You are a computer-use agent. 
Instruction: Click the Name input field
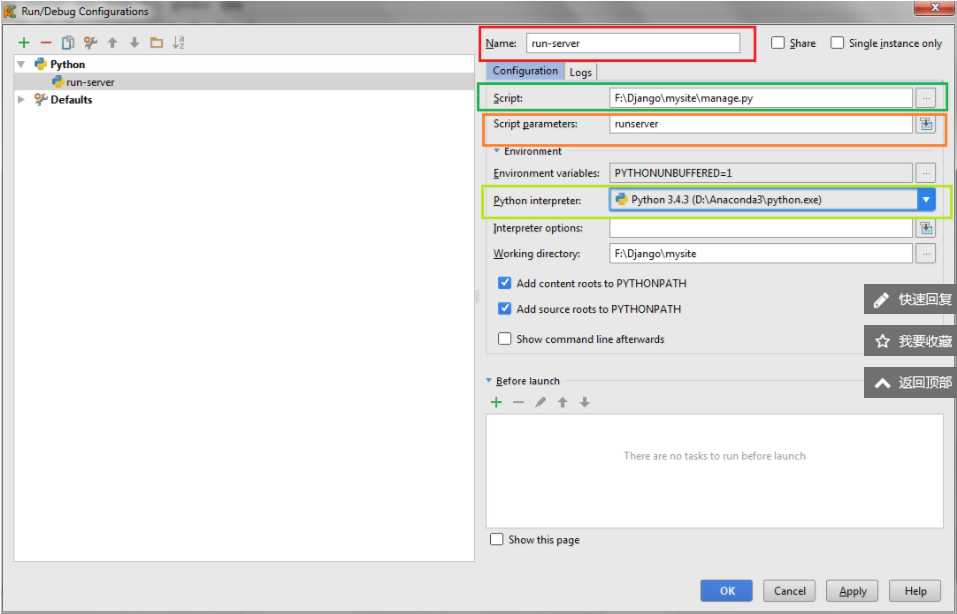tap(633, 43)
